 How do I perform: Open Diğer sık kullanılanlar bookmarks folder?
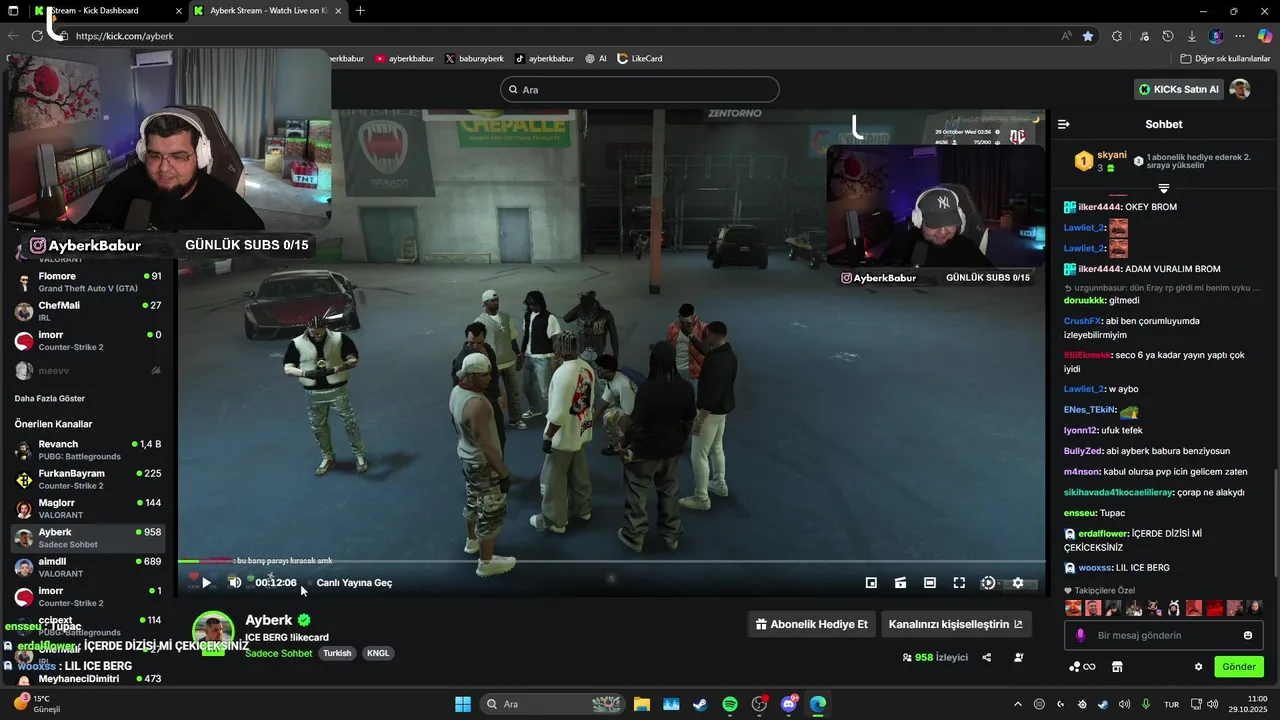click(1225, 59)
